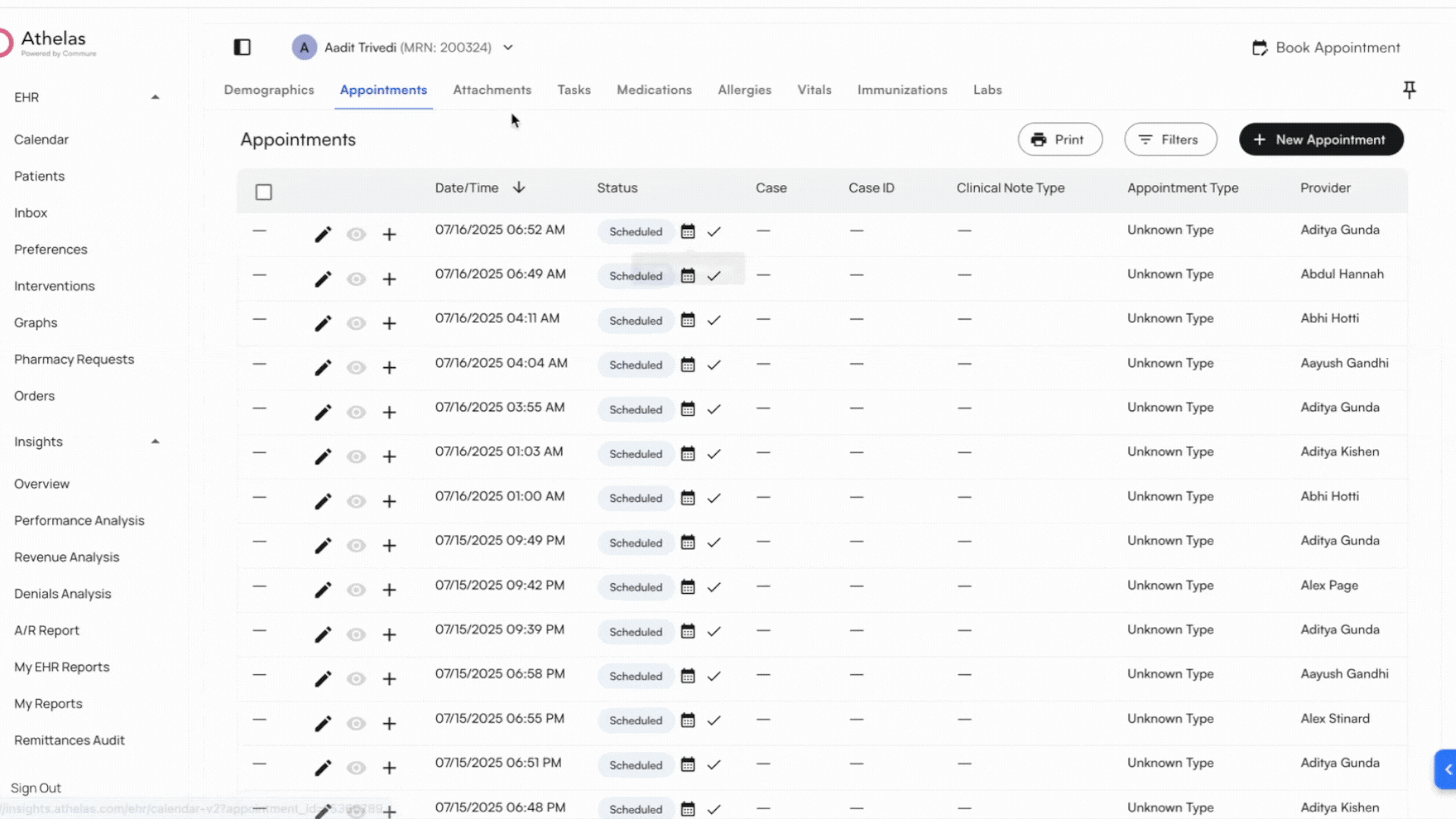The width and height of the screenshot is (1456, 819).
Task: Click the sidebar collapse panel icon
Action: (242, 47)
